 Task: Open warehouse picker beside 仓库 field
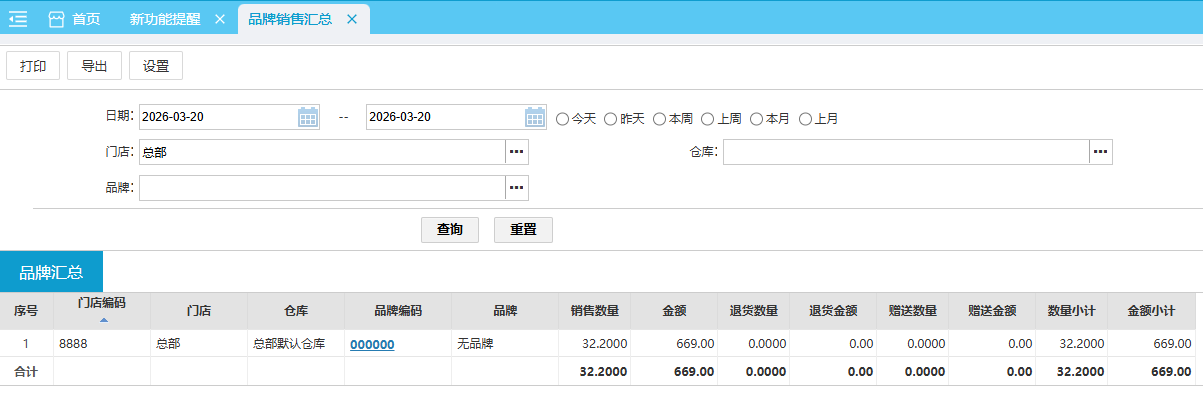(x=1100, y=152)
